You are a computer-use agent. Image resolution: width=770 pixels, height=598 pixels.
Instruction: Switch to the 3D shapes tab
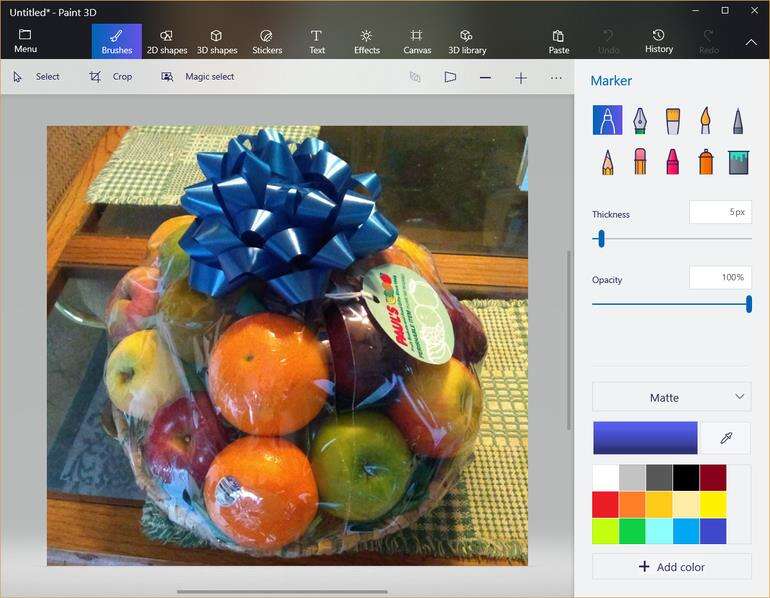(x=217, y=41)
